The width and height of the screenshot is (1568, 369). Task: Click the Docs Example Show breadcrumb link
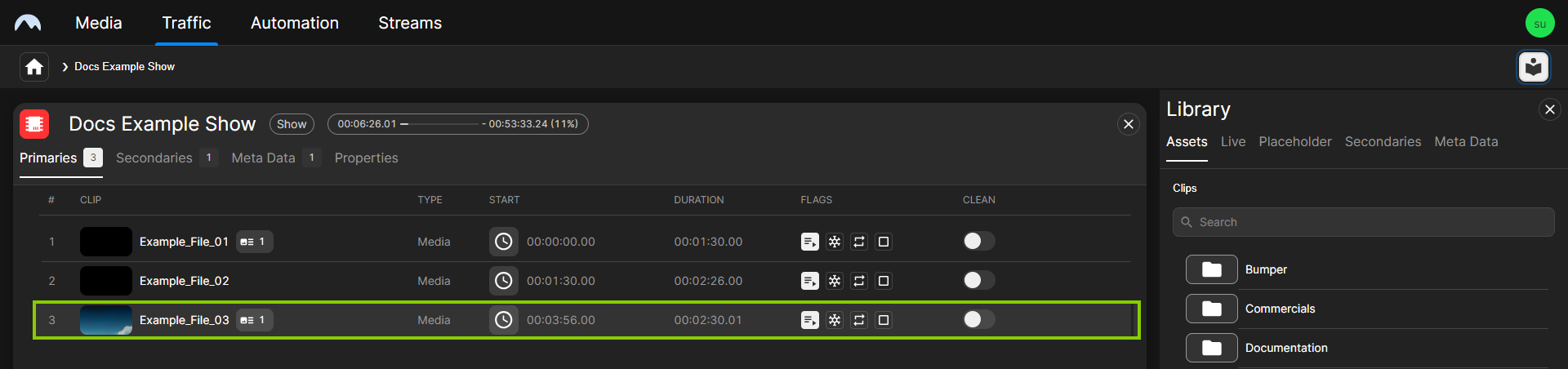pyautogui.click(x=124, y=67)
